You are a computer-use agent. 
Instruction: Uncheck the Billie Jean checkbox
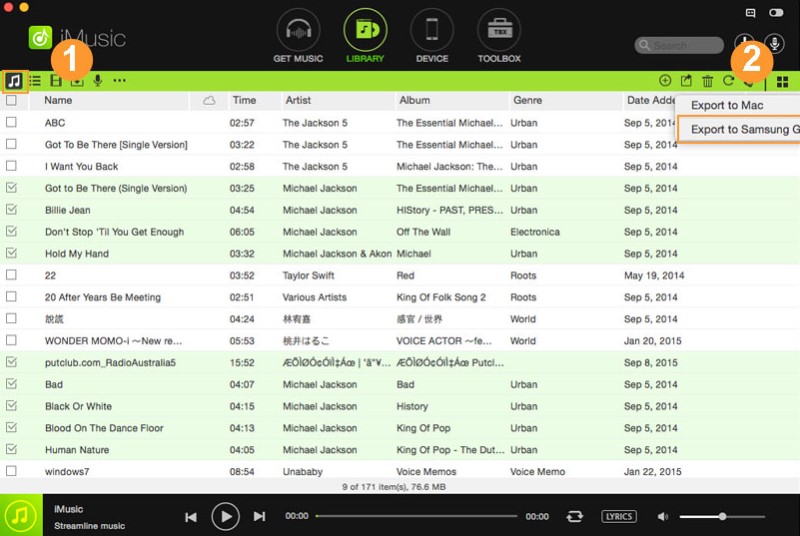(x=11, y=210)
